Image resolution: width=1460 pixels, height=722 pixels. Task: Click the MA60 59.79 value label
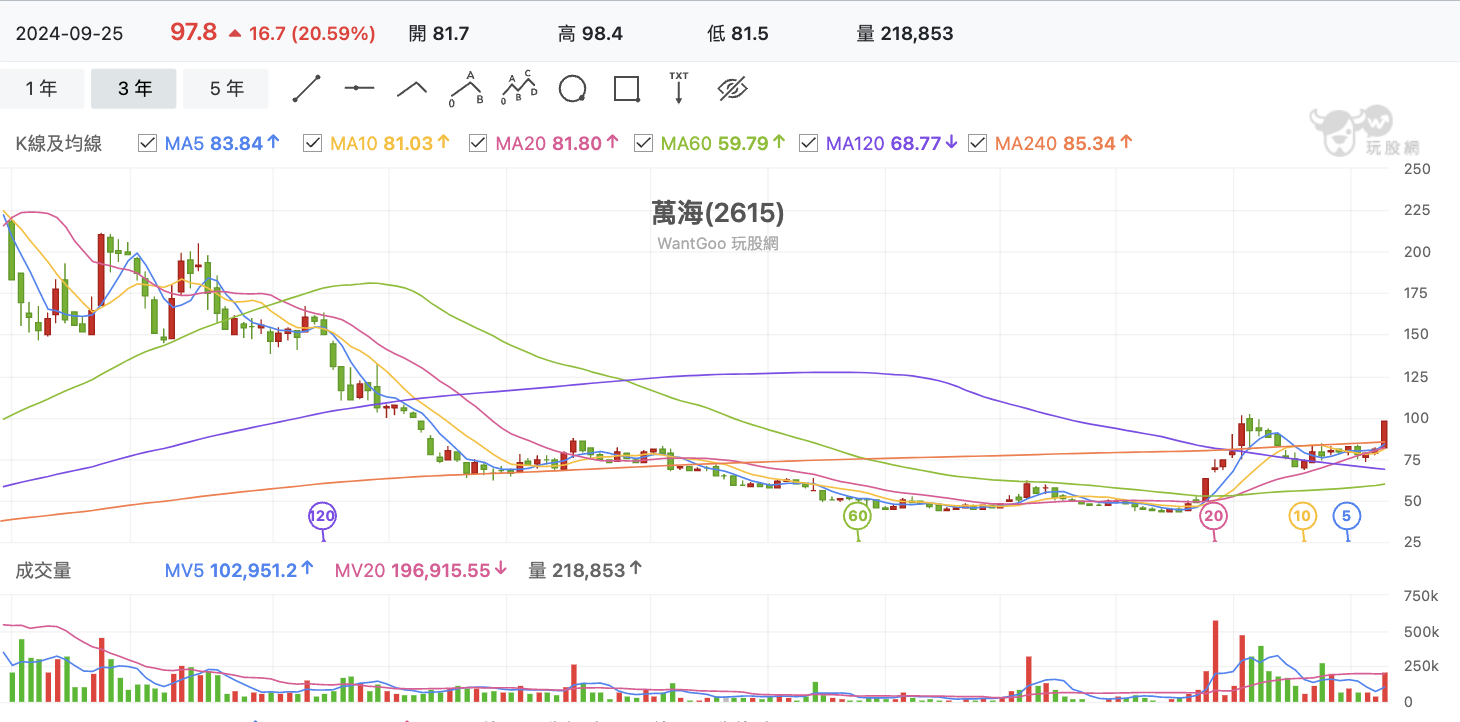[x=723, y=143]
